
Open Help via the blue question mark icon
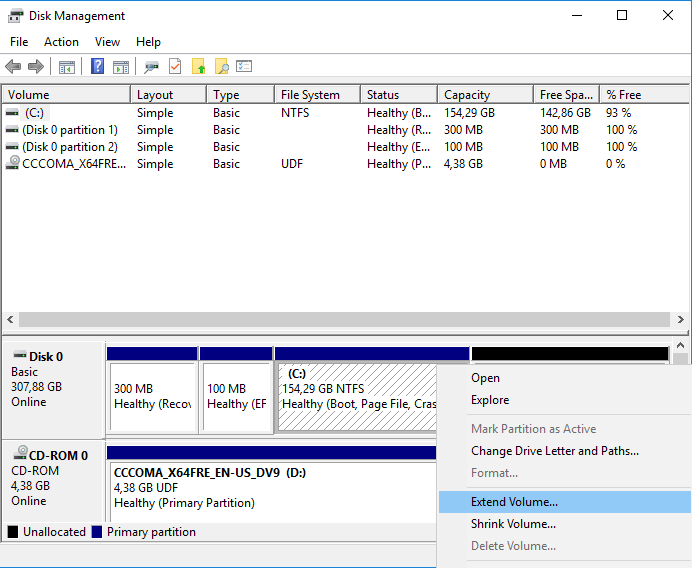97,67
